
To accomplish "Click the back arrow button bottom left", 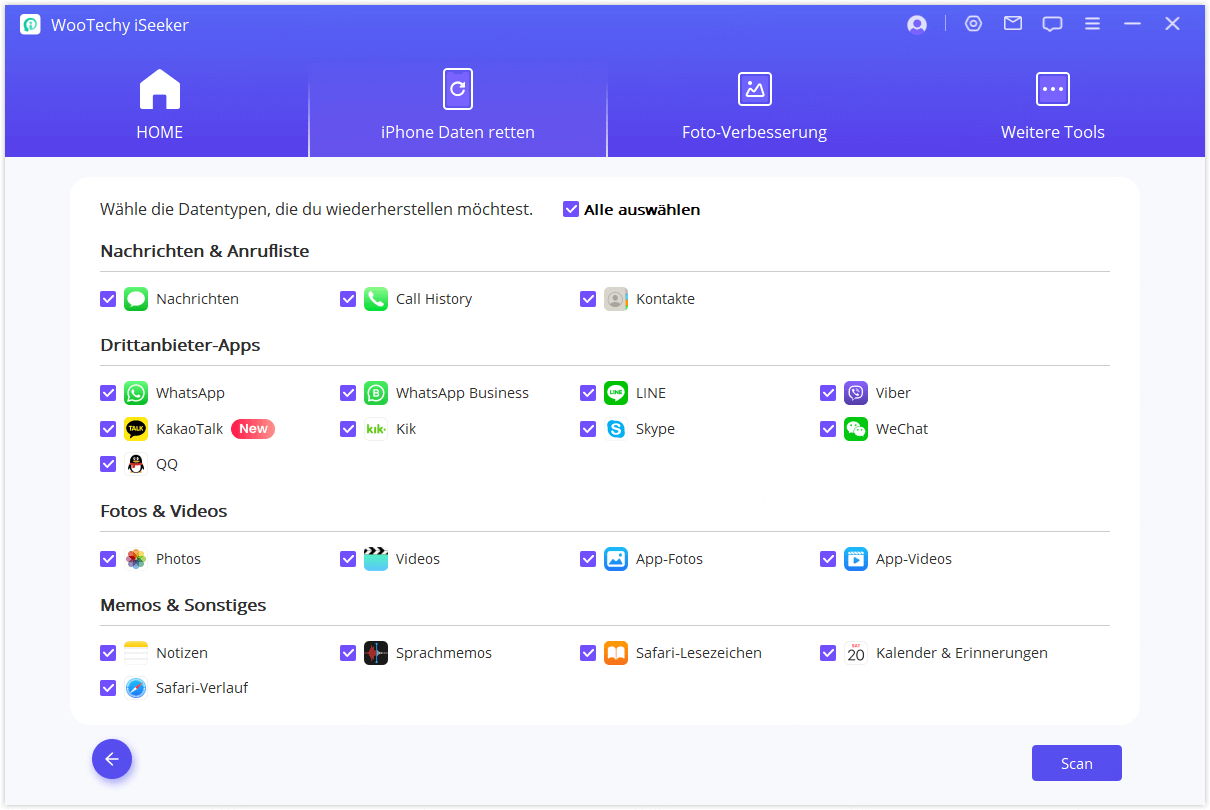I will click(111, 759).
